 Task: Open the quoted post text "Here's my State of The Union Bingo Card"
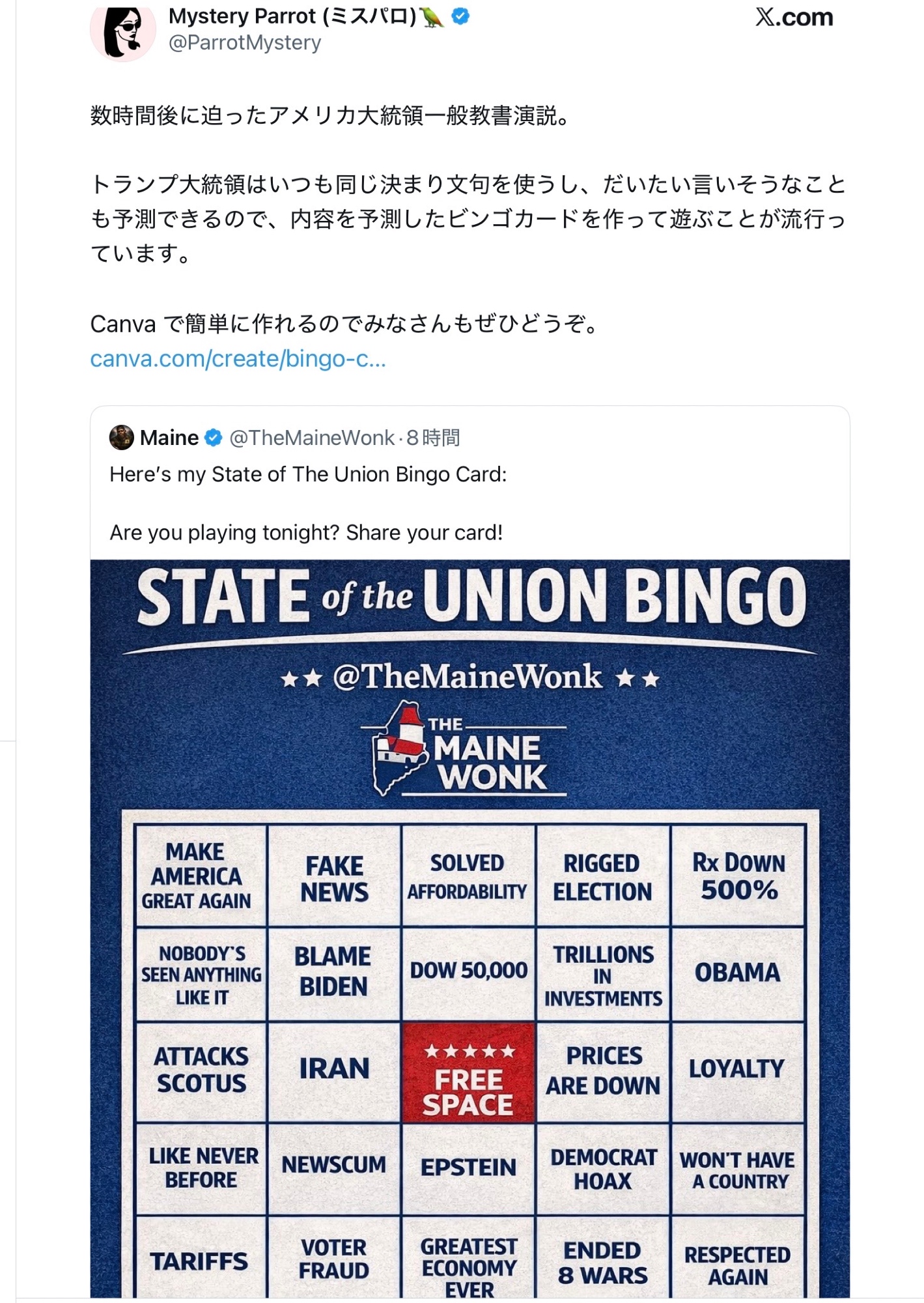coord(308,474)
